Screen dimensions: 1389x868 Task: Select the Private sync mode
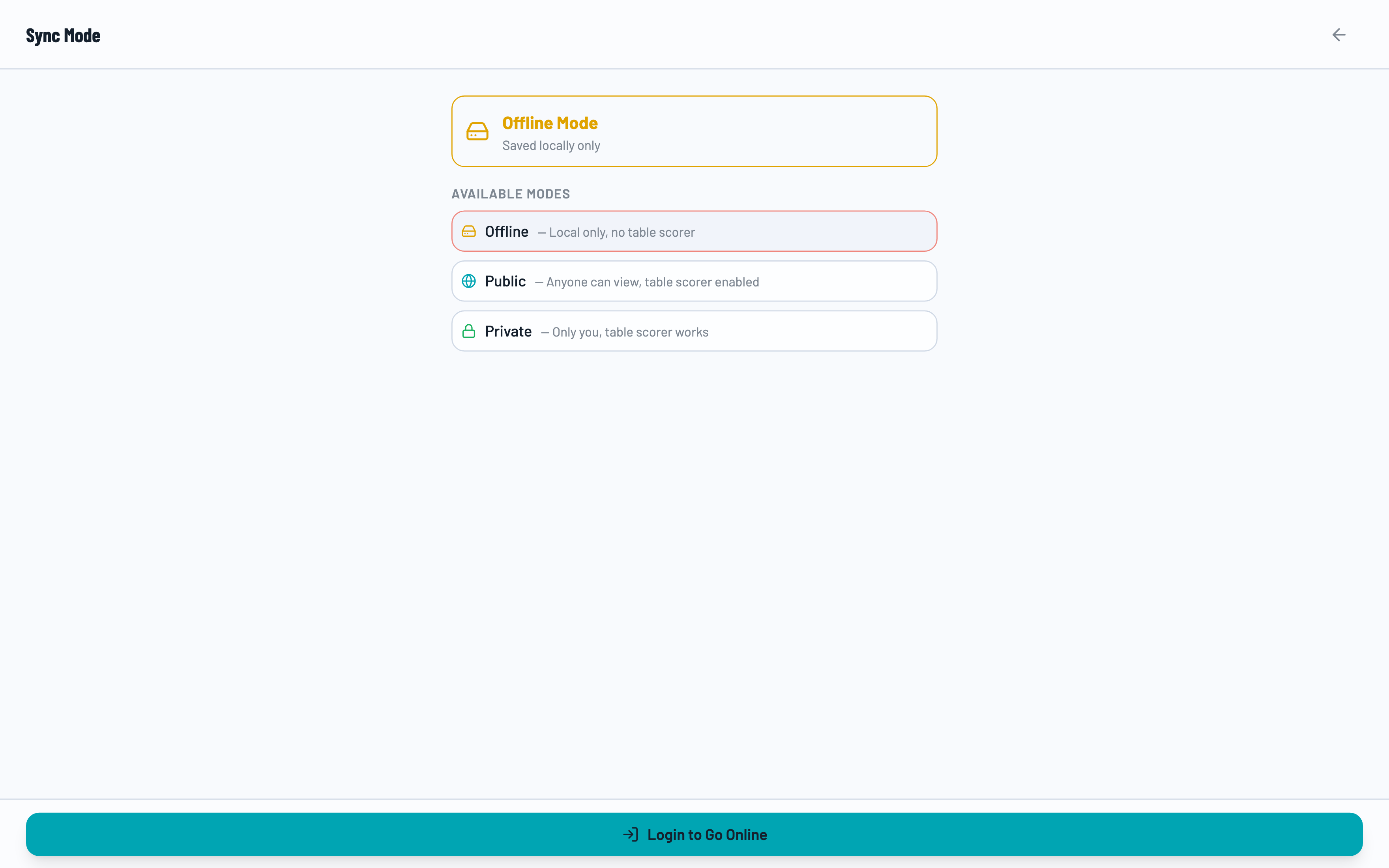693,331
